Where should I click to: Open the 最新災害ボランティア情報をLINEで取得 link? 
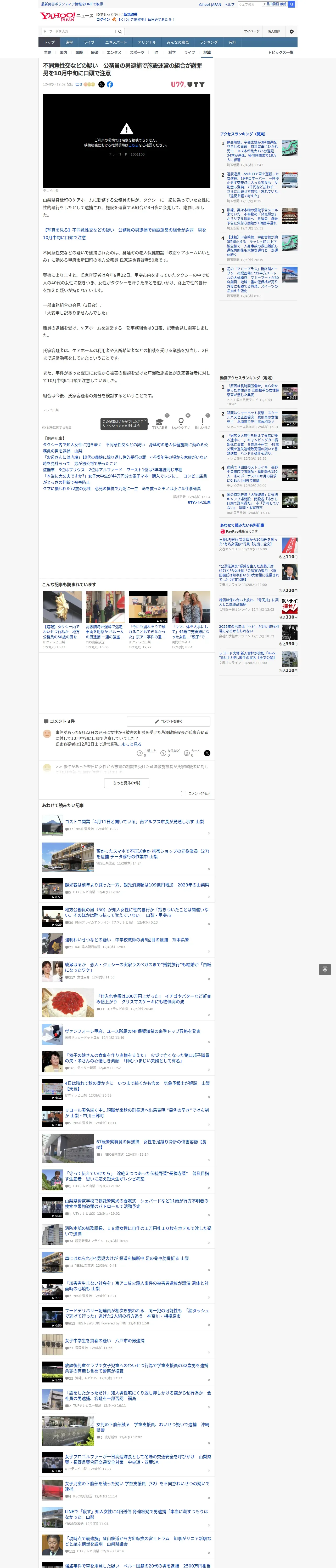(72, 4)
